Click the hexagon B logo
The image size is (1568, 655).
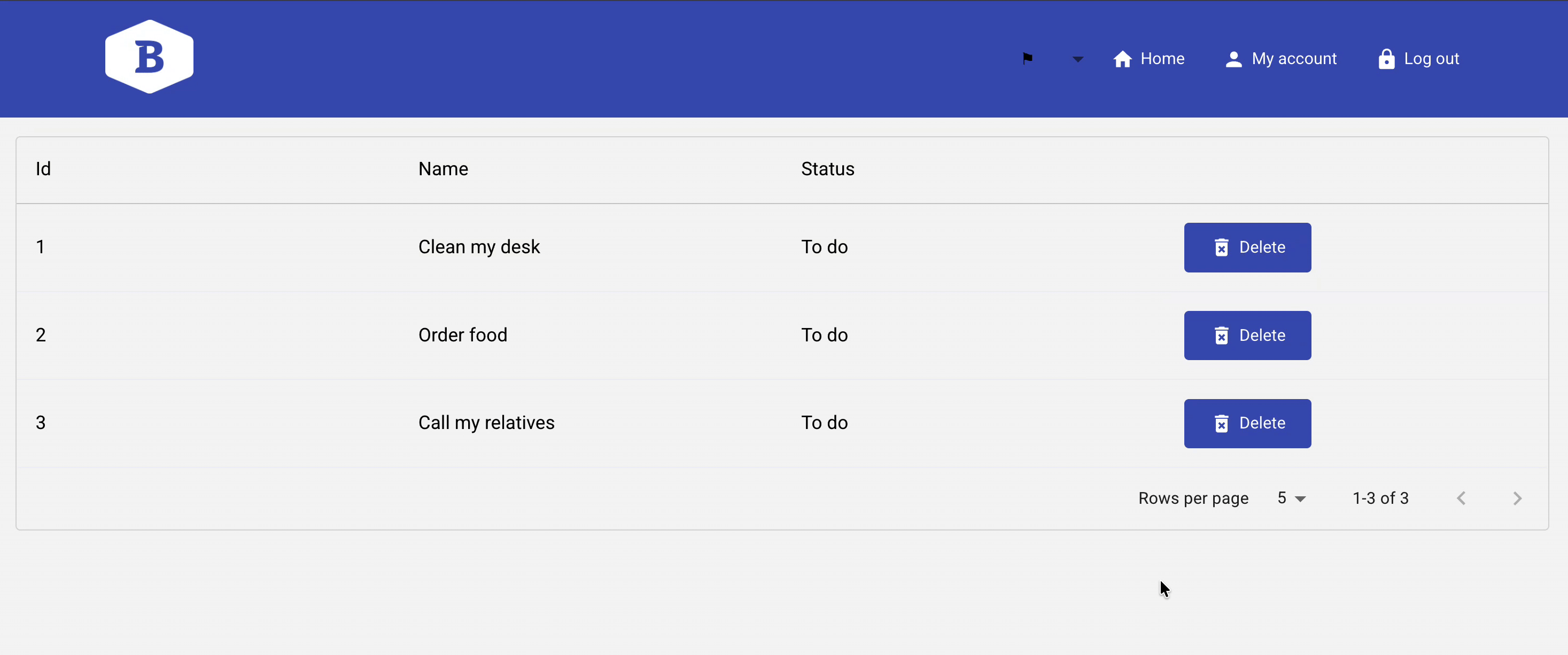149,57
